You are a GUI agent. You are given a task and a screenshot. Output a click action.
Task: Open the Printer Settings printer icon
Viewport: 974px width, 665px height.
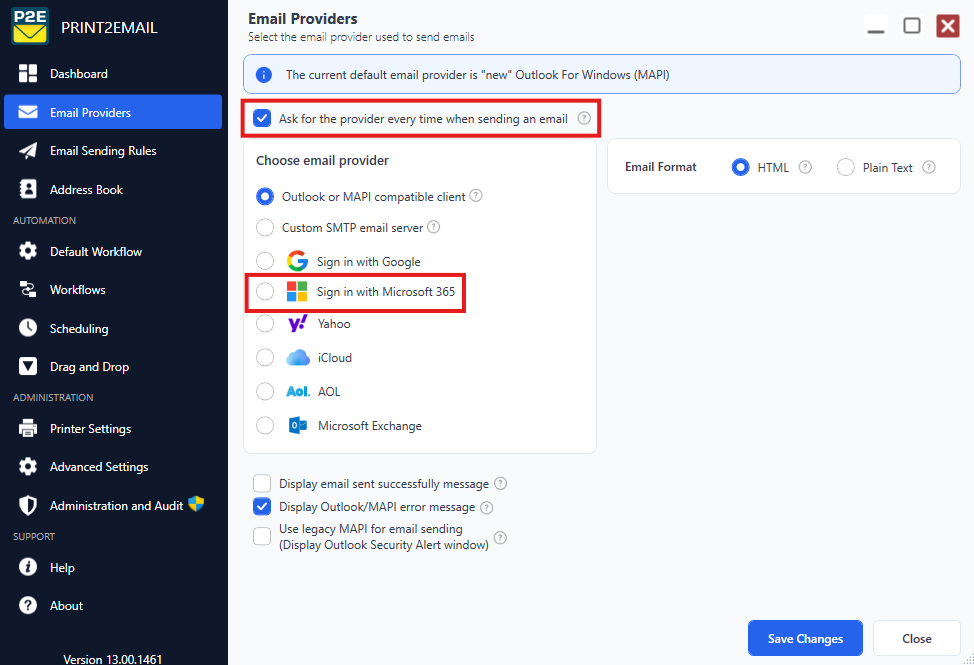27,428
